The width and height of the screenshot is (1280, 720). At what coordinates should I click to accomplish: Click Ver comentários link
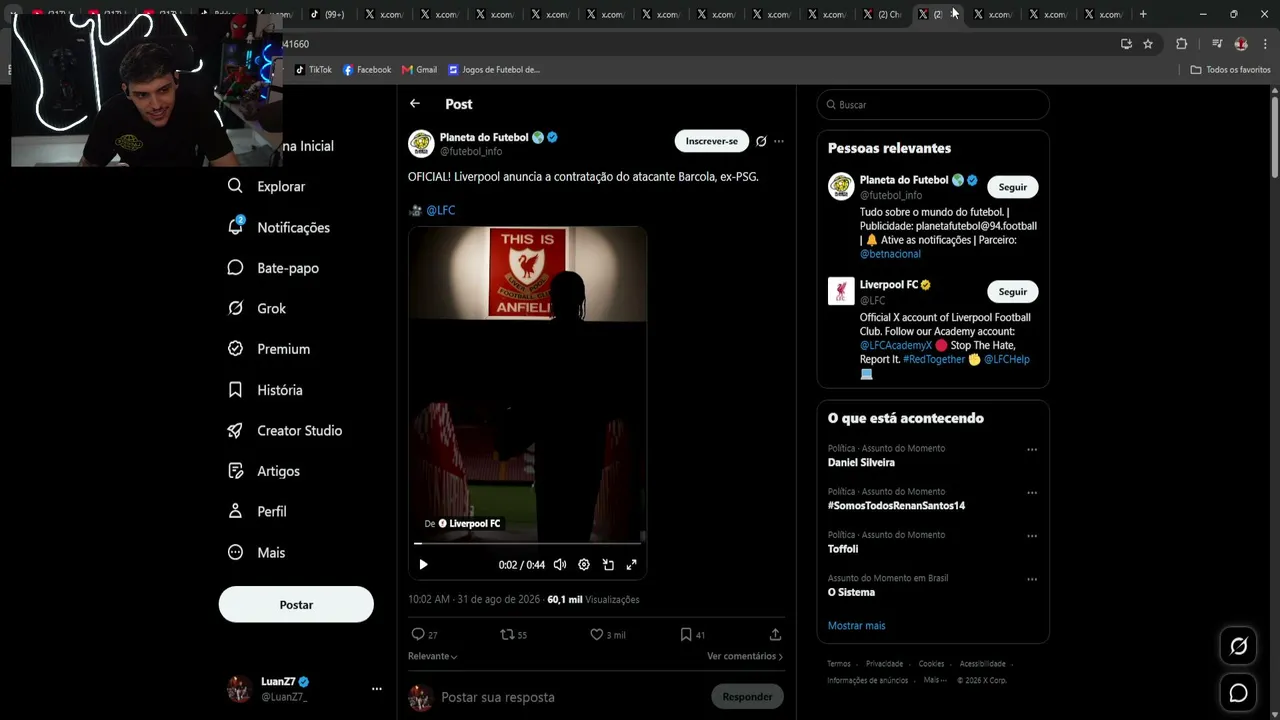(745, 656)
